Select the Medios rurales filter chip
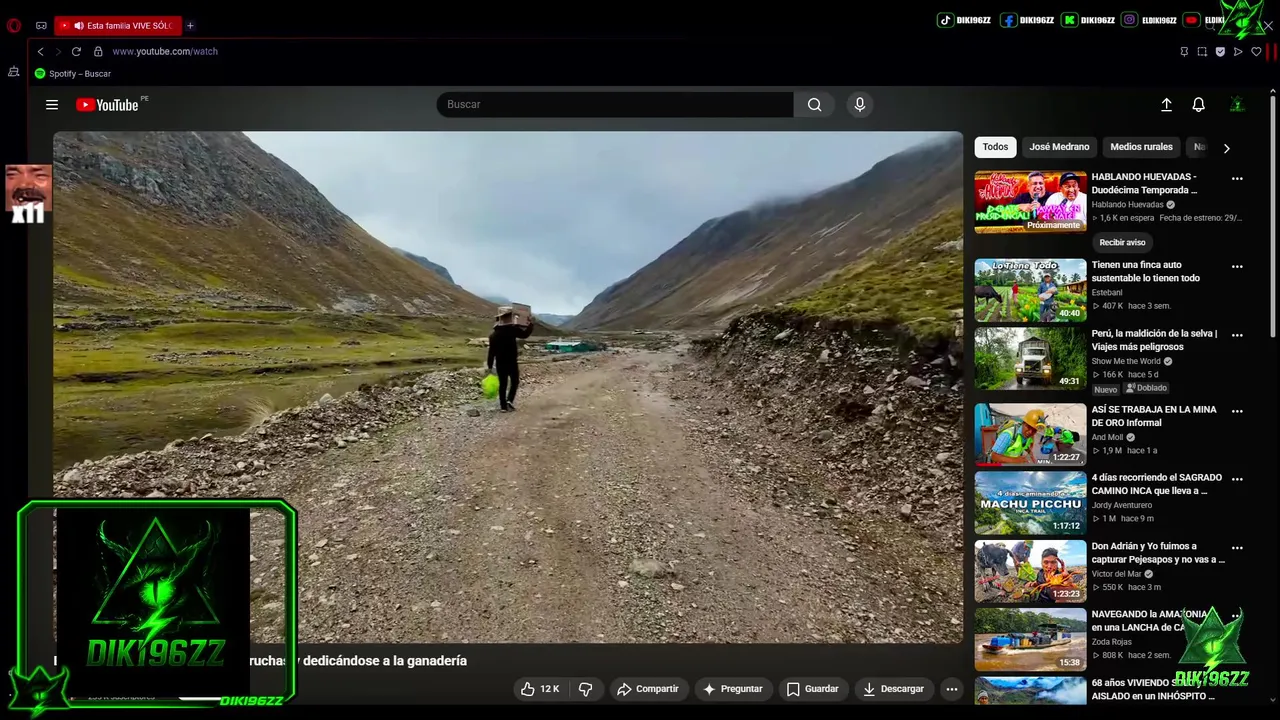Screen dimensions: 1280x720 pyautogui.click(x=1141, y=147)
